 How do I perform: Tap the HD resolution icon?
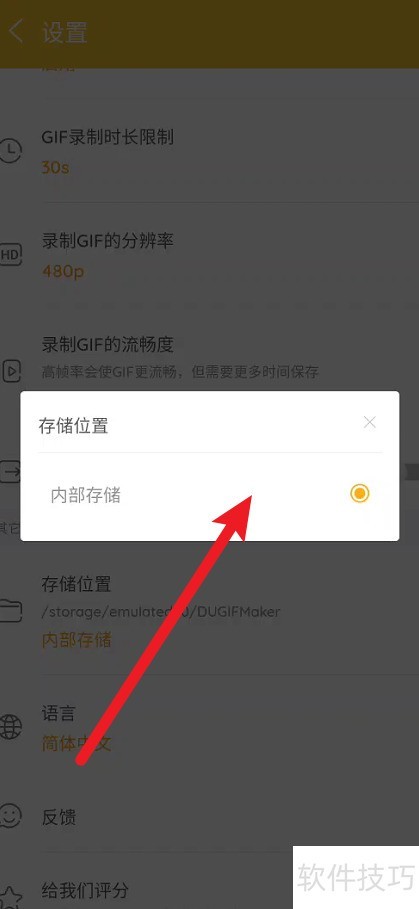[x=10, y=254]
